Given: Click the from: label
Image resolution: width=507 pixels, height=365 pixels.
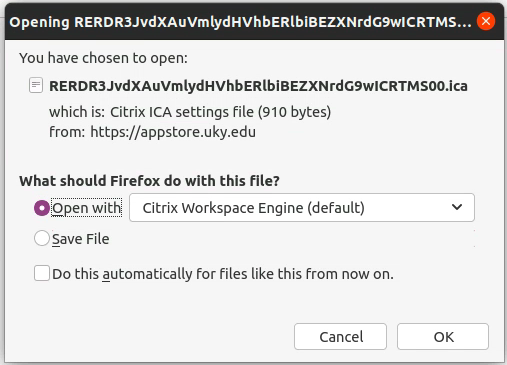Looking at the screenshot, I should 67,132.
